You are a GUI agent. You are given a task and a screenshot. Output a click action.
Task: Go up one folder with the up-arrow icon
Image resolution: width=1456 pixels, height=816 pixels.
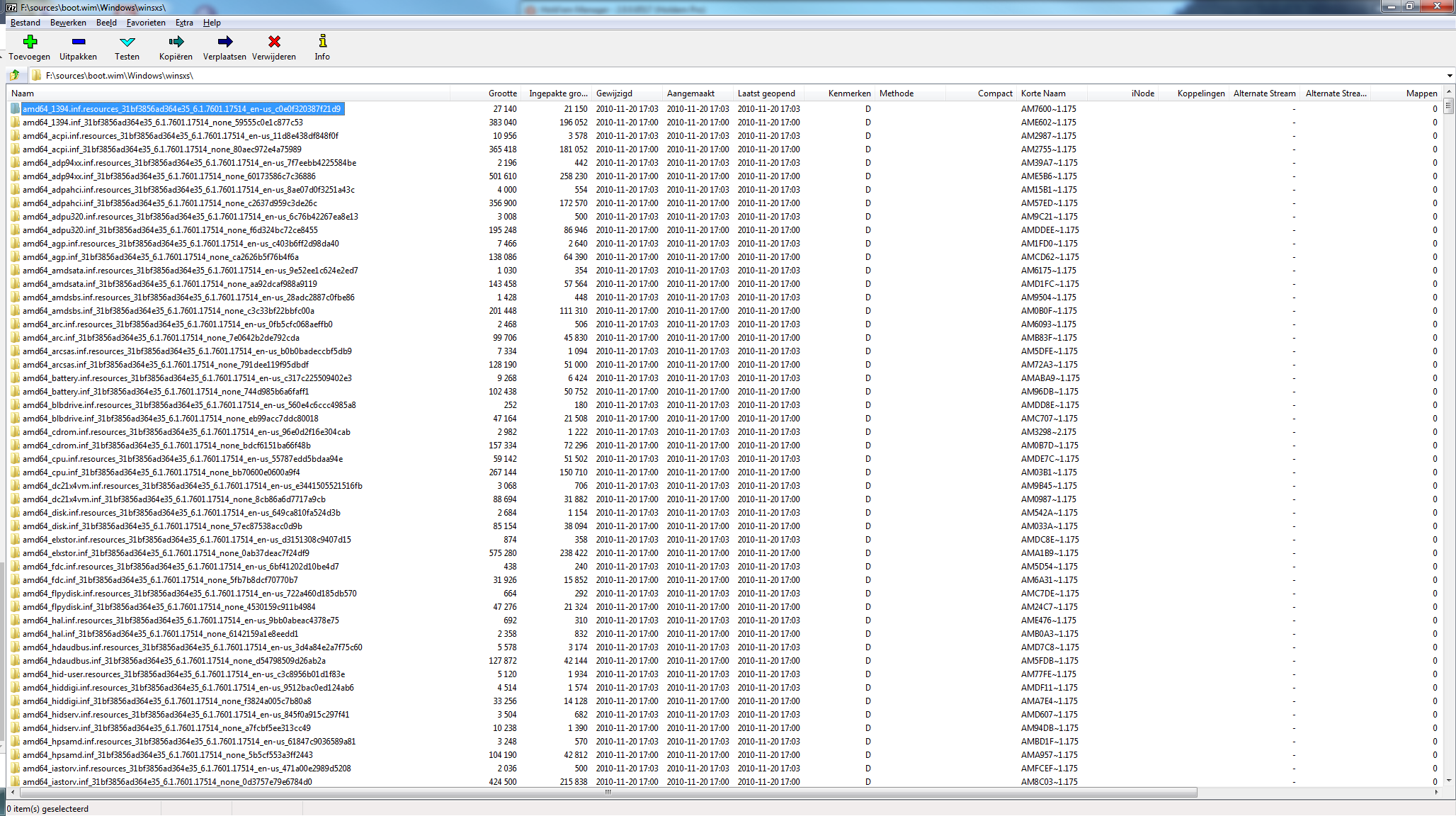(x=15, y=75)
